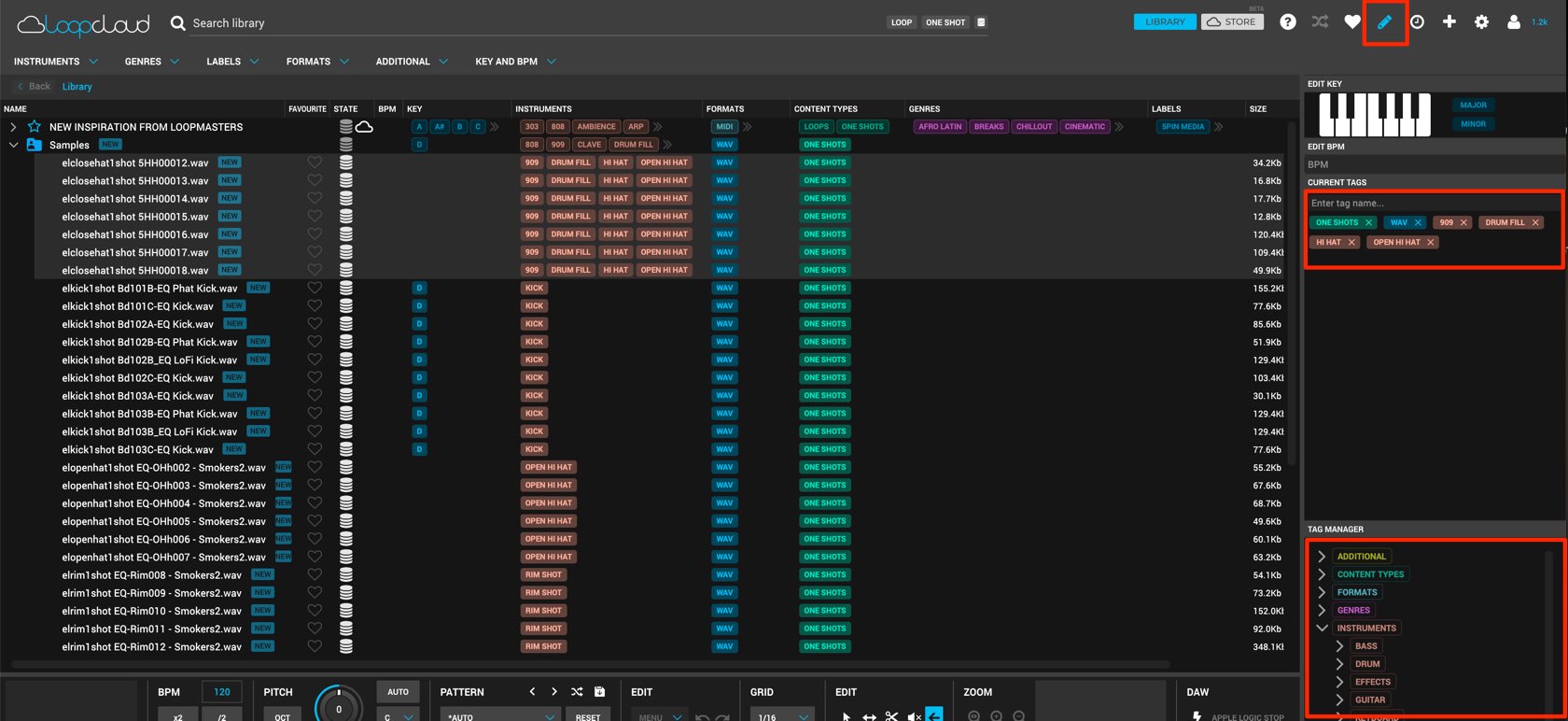Click the star icon of NEW INSPIRATION FROM LOOPMASTERS

click(x=35, y=126)
